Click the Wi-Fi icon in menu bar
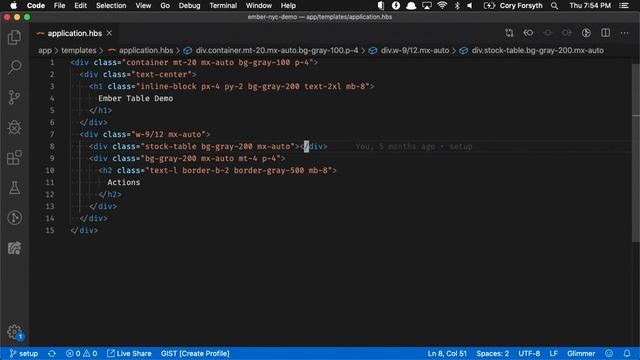640x360 pixels. click(x=442, y=6)
